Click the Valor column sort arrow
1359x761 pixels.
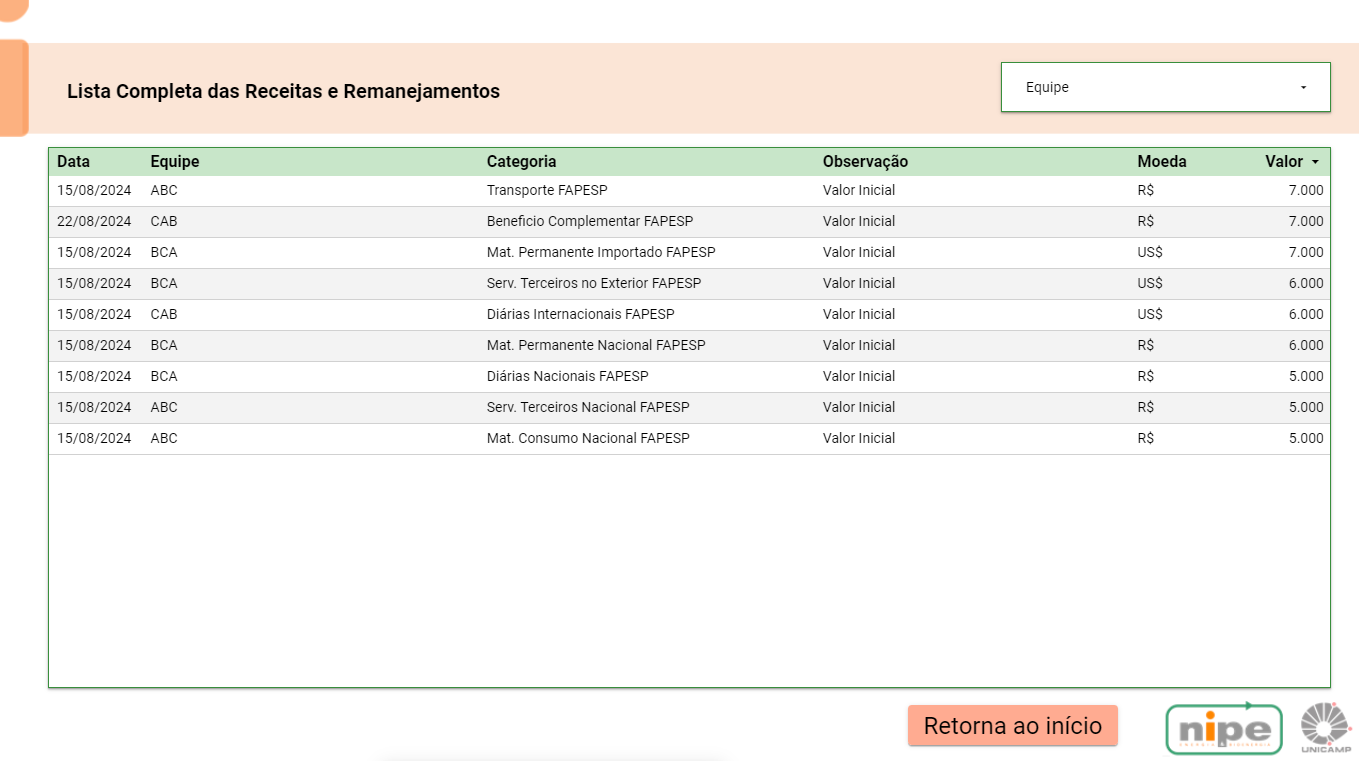[1315, 162]
